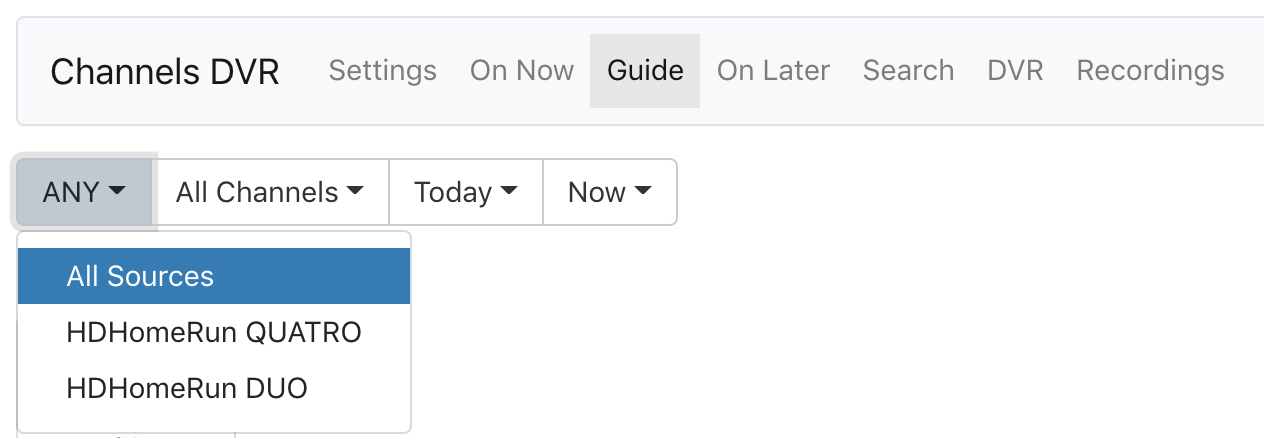Go to the Settings page

click(382, 71)
